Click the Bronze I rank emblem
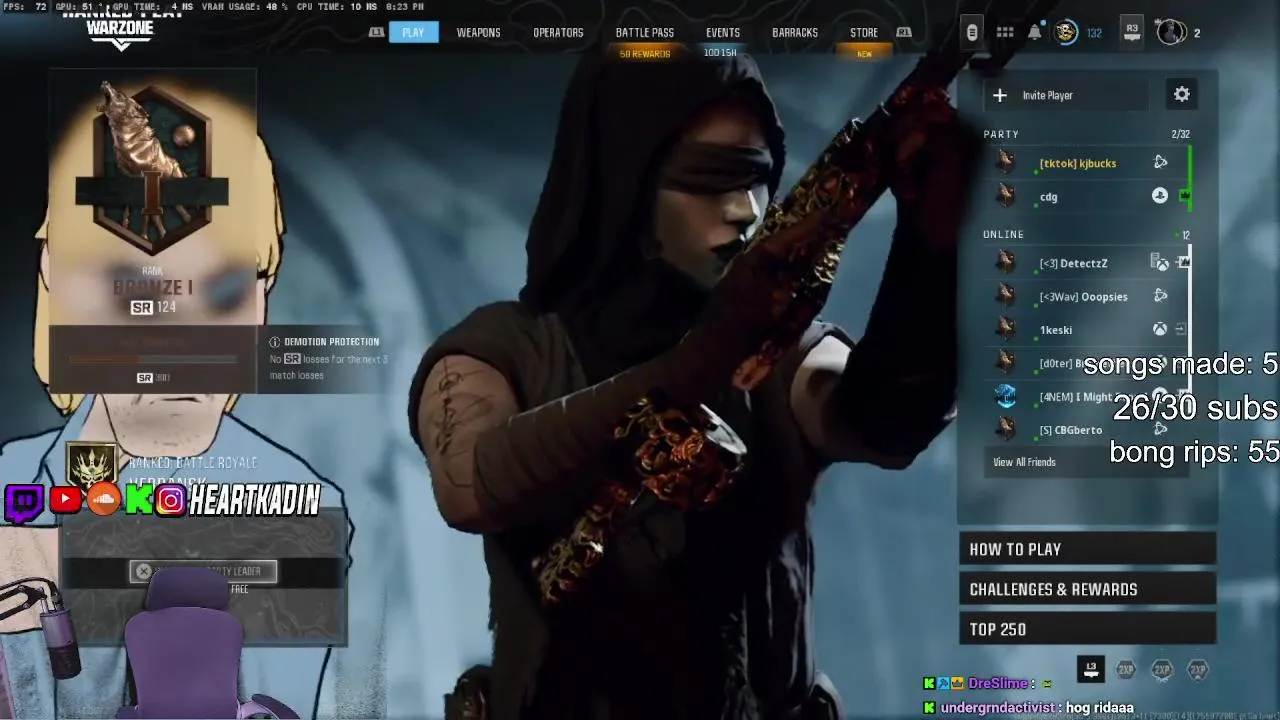The height and width of the screenshot is (720, 1280). pos(152,168)
